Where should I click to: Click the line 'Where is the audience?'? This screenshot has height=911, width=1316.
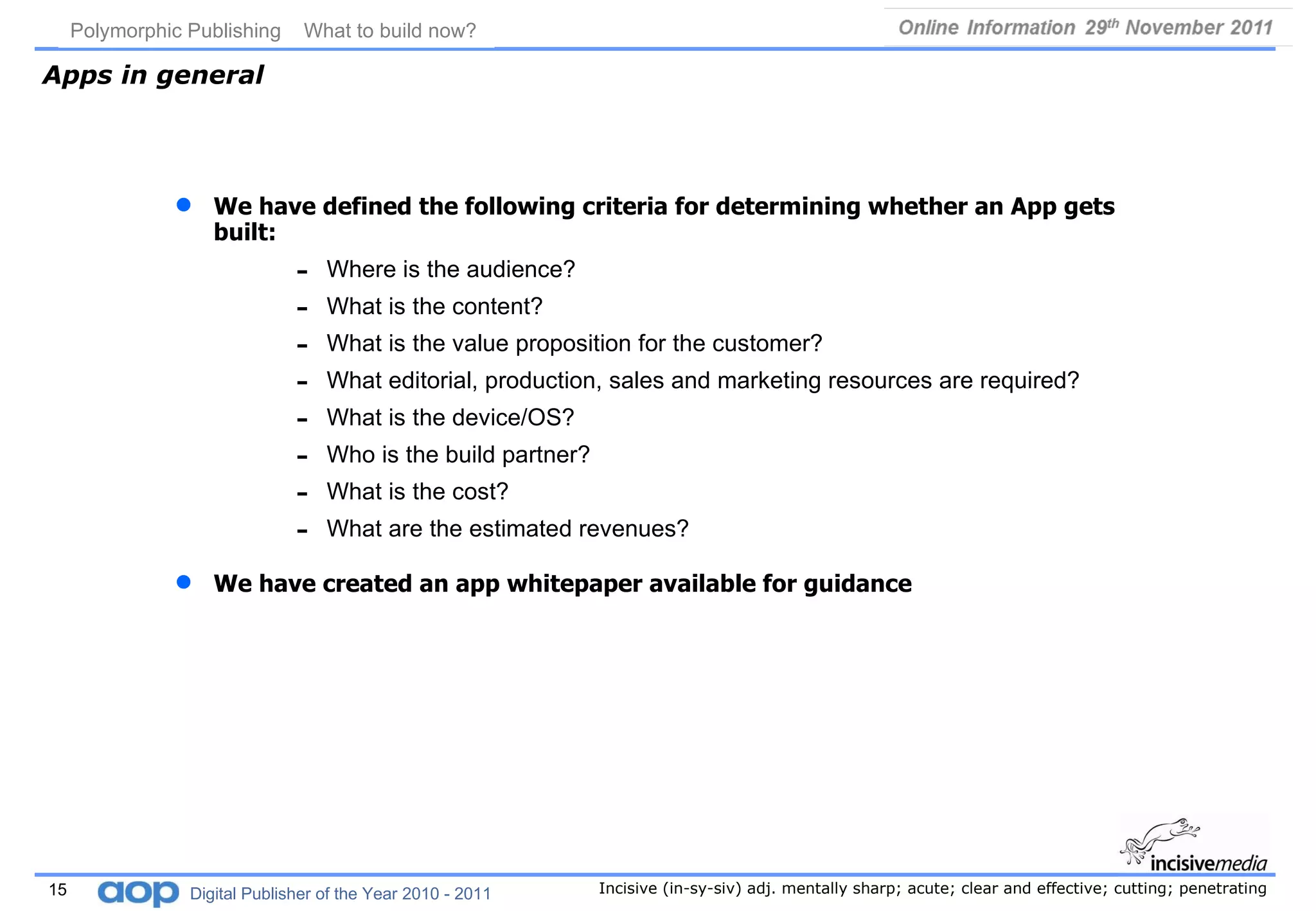tap(450, 269)
